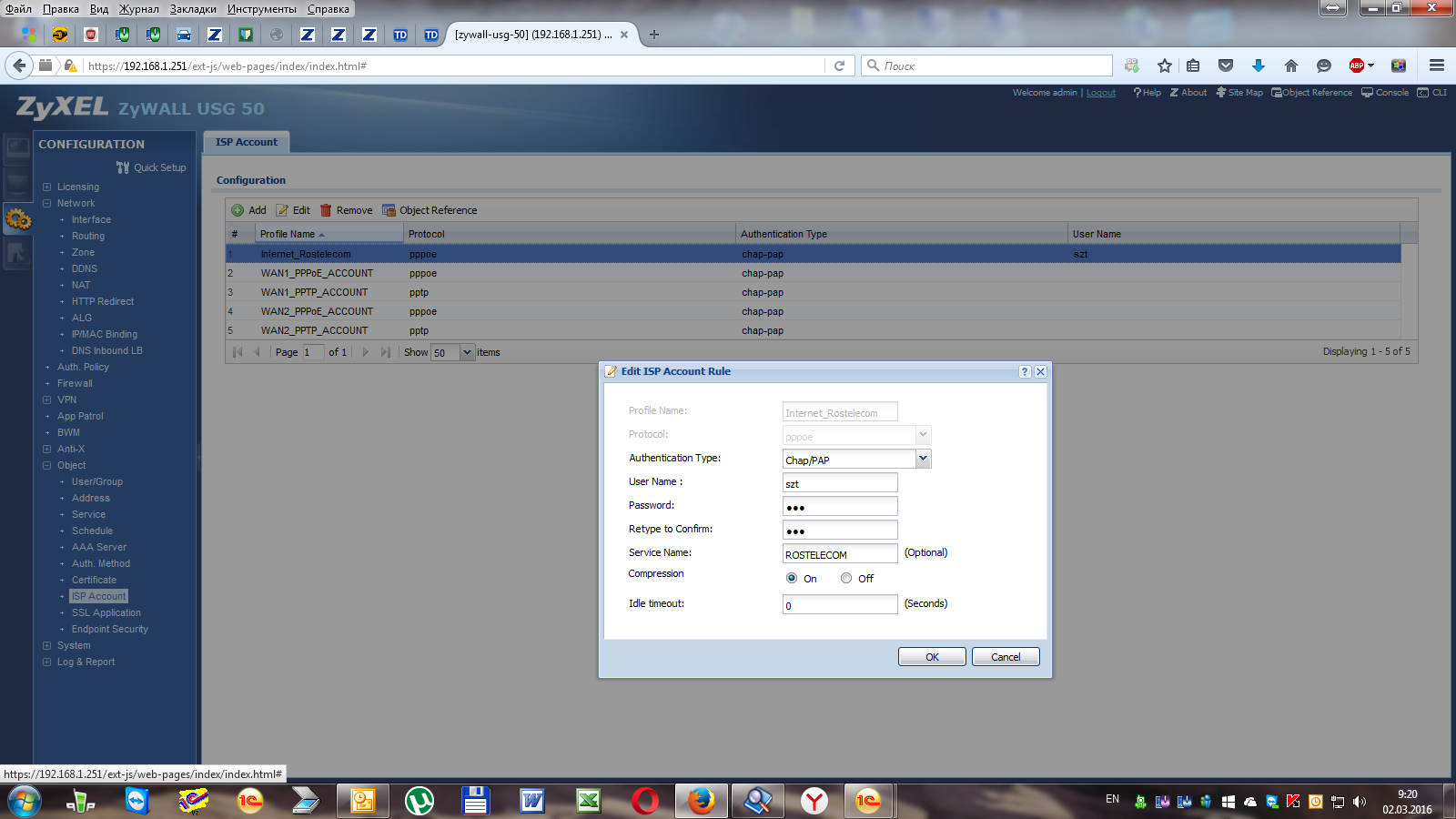Click the Logout link in the header
Viewport: 1456px width, 819px height.
(x=1100, y=93)
